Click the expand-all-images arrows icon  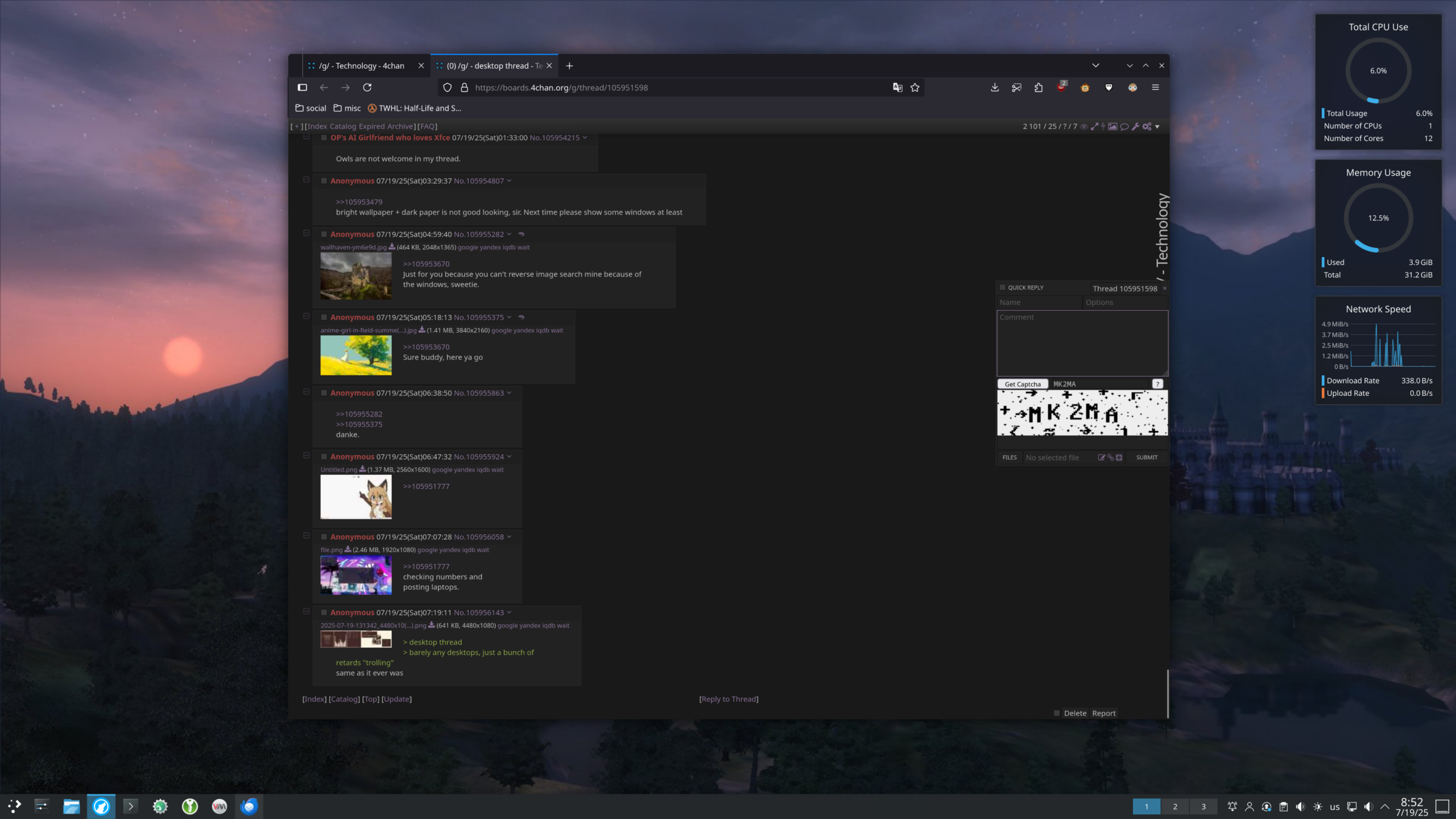pos(1094,126)
